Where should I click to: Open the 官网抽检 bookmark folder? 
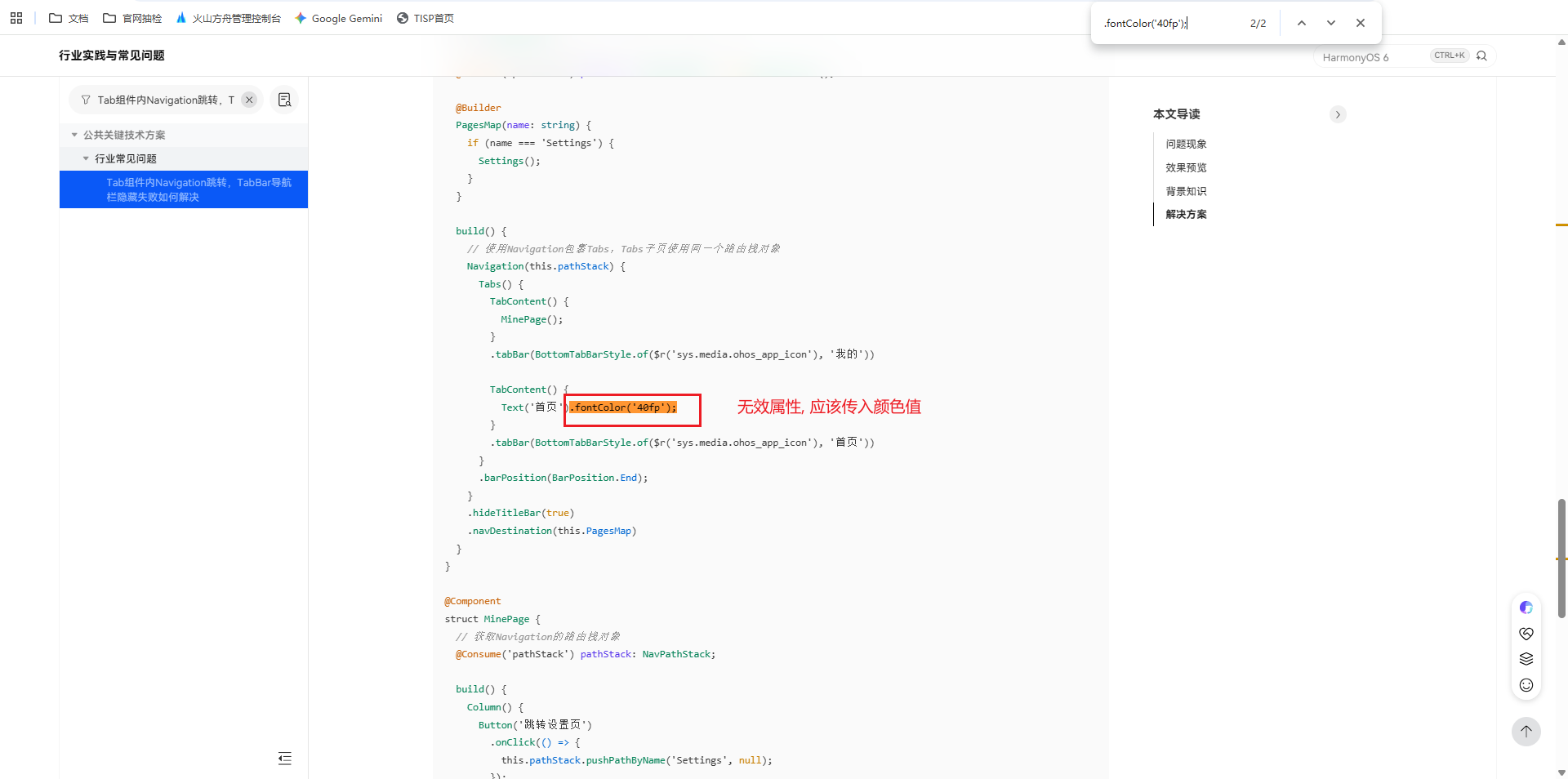tap(132, 18)
